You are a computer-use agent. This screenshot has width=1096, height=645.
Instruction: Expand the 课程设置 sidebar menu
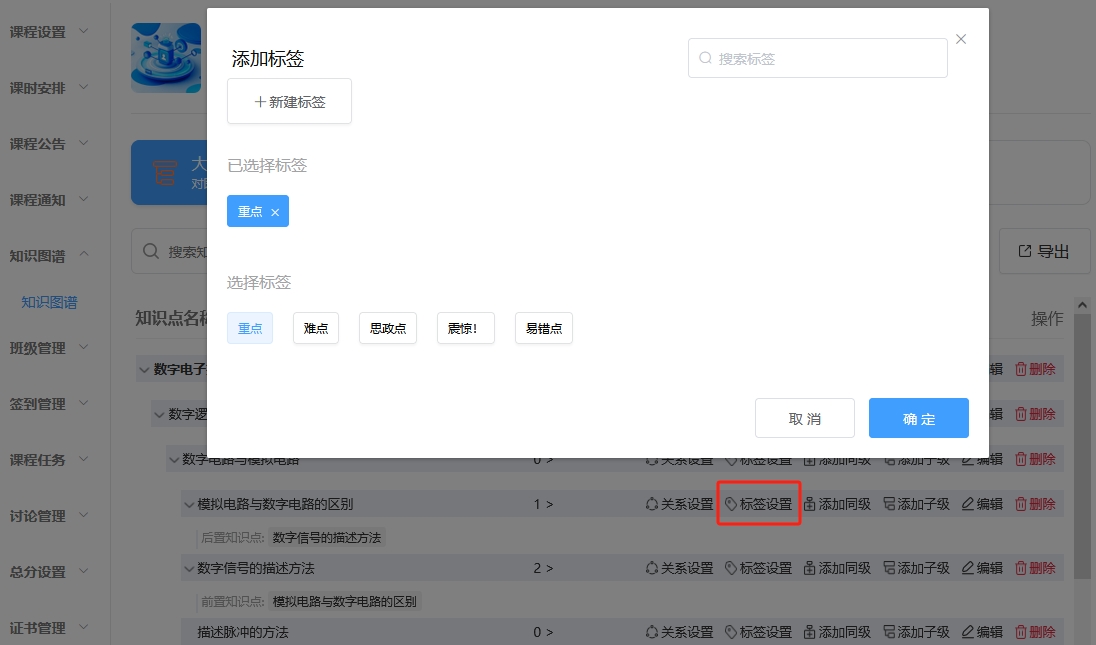(49, 32)
